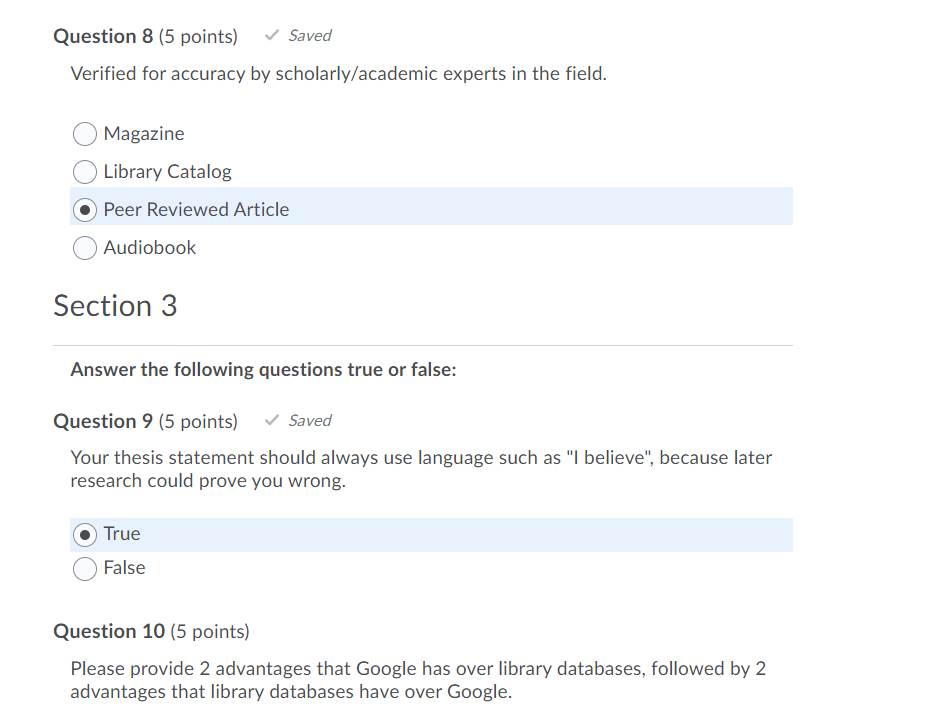Click the Magazine radio circle icon
The width and height of the screenshot is (928, 707).
(85, 134)
